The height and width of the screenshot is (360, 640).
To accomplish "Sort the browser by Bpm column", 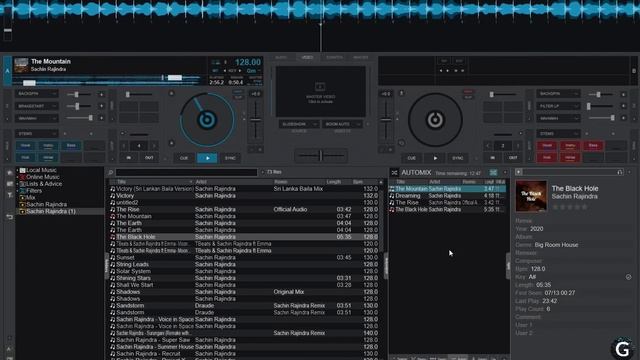I will click(358, 182).
